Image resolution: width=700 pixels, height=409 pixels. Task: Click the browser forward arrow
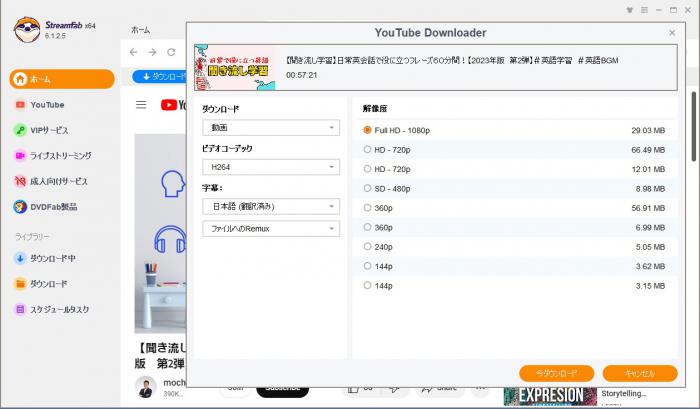[x=152, y=52]
